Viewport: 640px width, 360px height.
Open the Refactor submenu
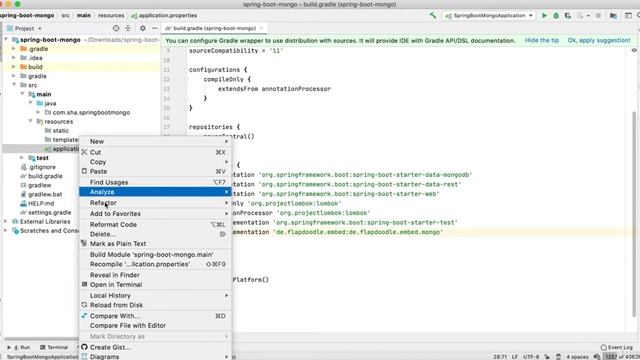pos(155,203)
